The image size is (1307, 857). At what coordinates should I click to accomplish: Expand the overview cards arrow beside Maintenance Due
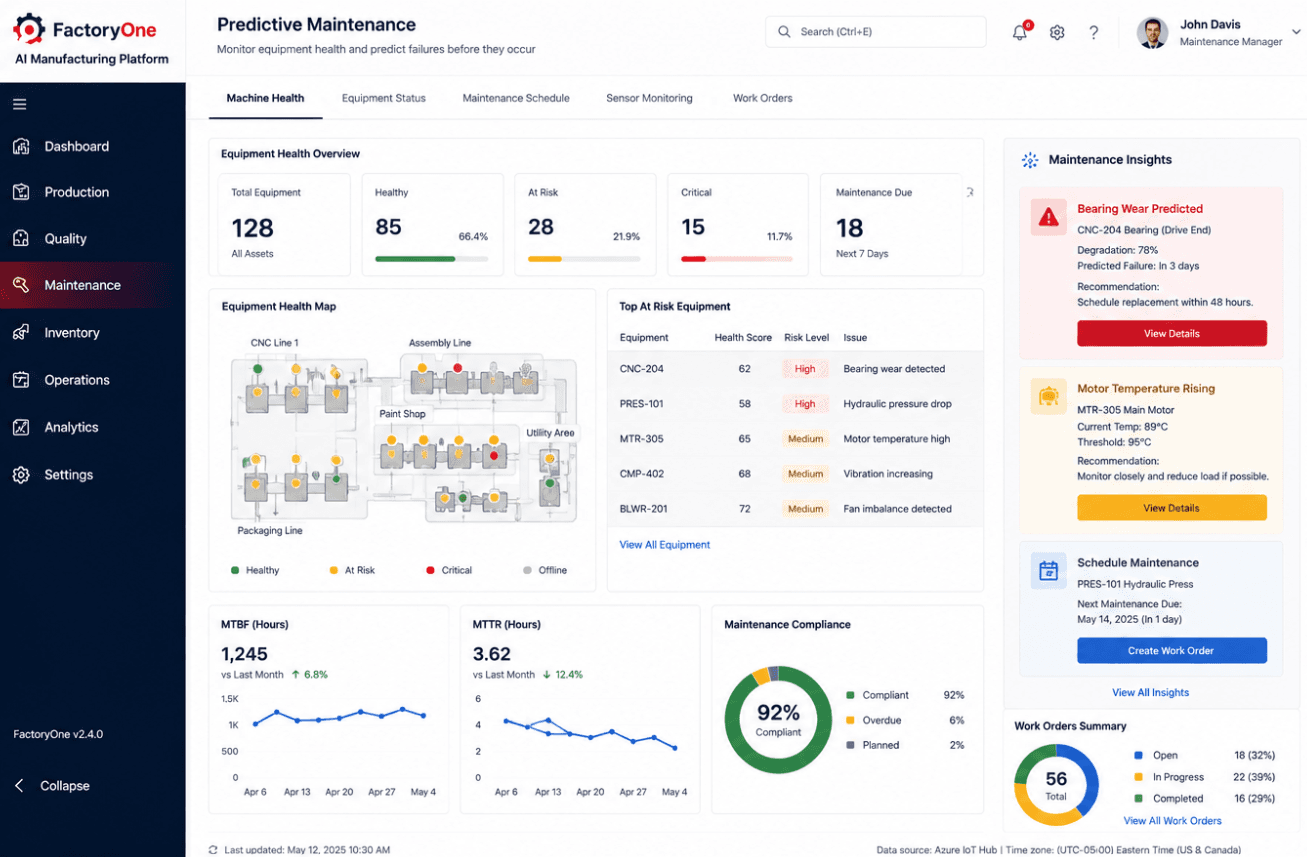tap(969, 192)
